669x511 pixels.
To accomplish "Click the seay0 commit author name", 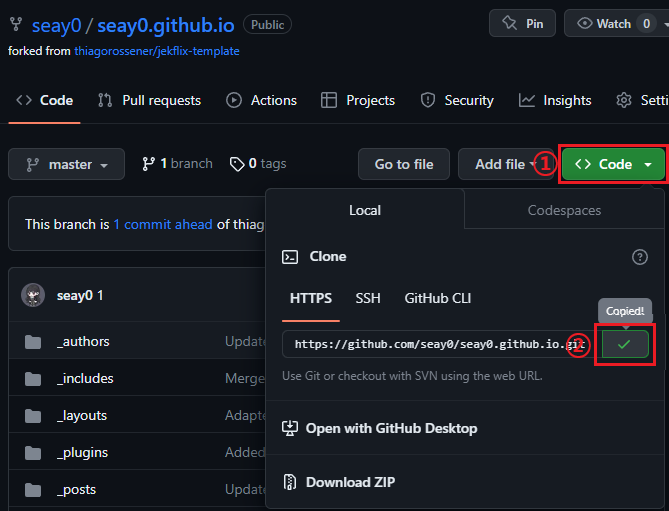I will 75,295.
